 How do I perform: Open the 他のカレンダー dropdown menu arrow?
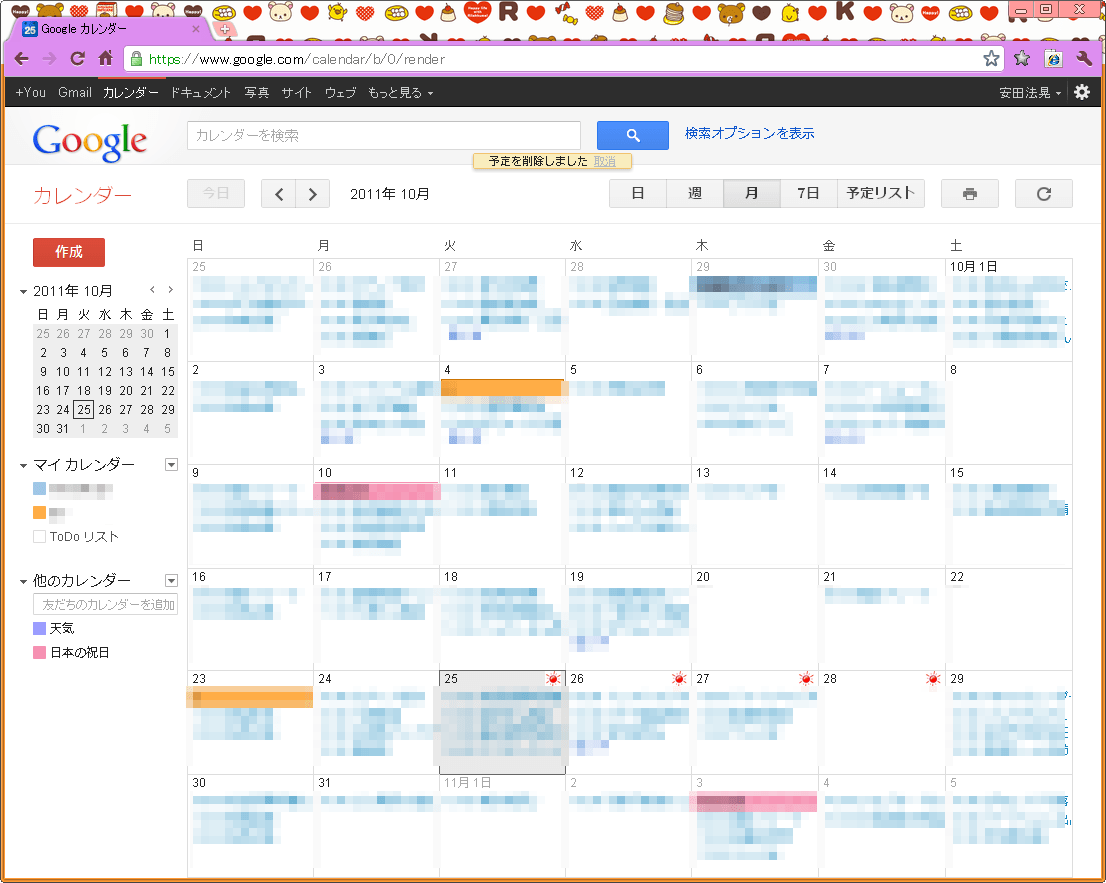(x=171, y=581)
